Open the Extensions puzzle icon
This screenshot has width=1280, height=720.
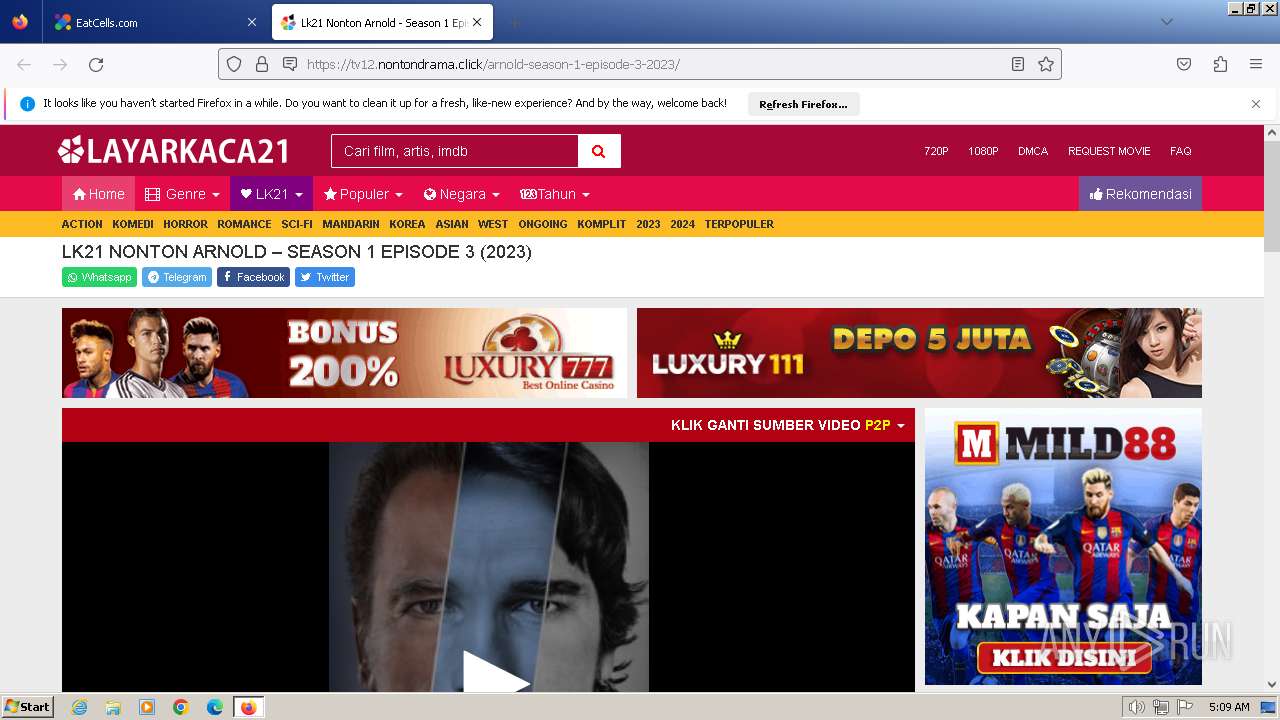click(x=1220, y=64)
